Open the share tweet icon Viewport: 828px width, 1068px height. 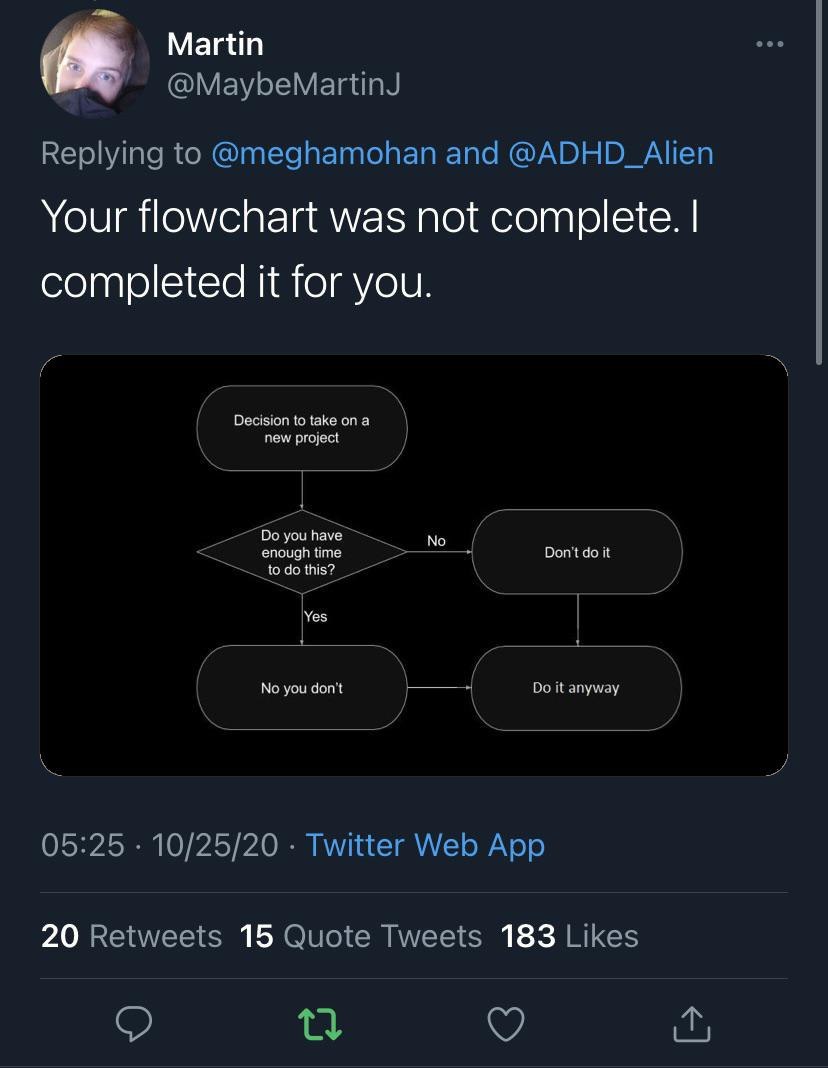692,1024
